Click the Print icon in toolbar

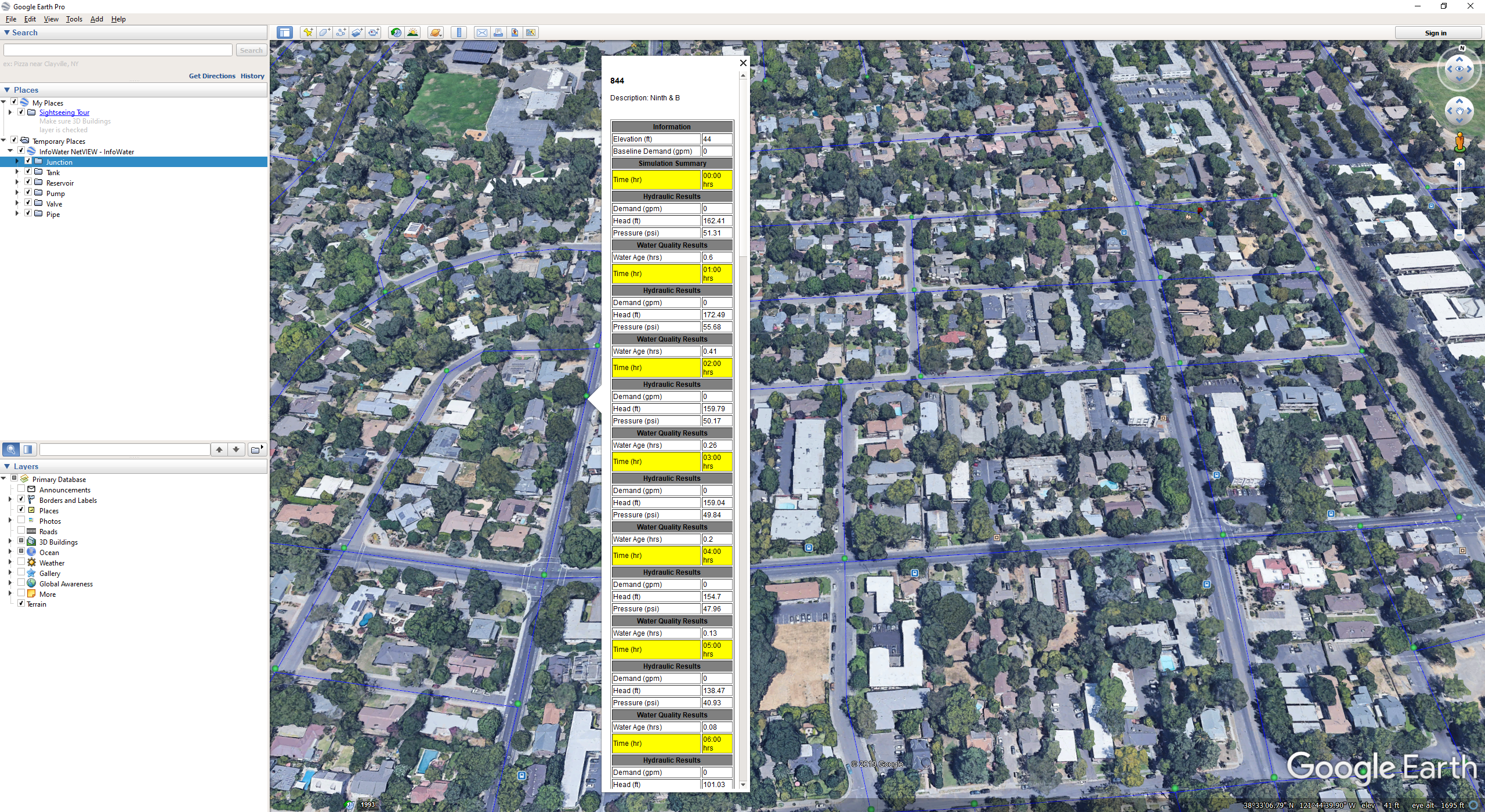(498, 32)
